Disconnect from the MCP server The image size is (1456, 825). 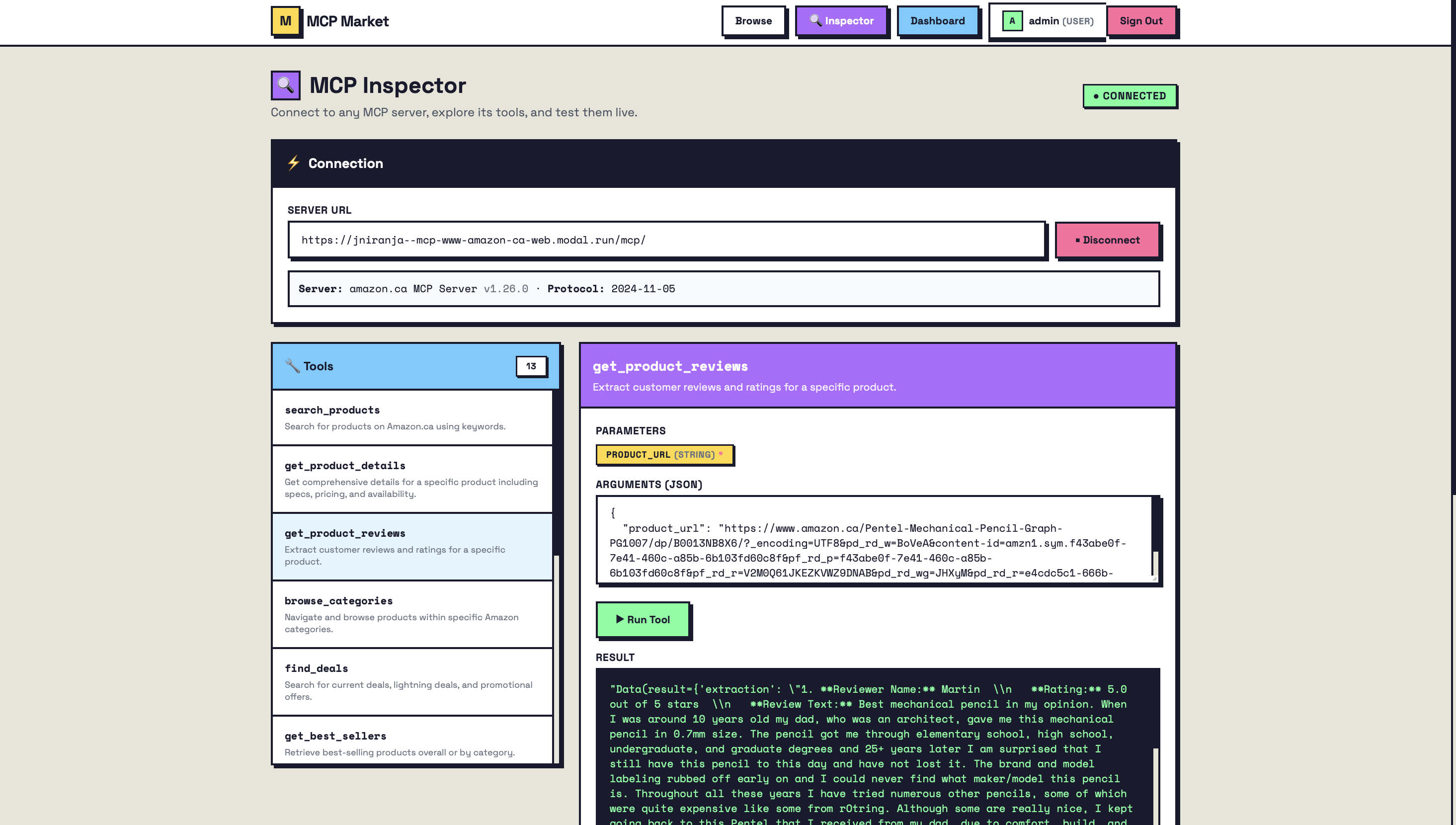[x=1107, y=240]
